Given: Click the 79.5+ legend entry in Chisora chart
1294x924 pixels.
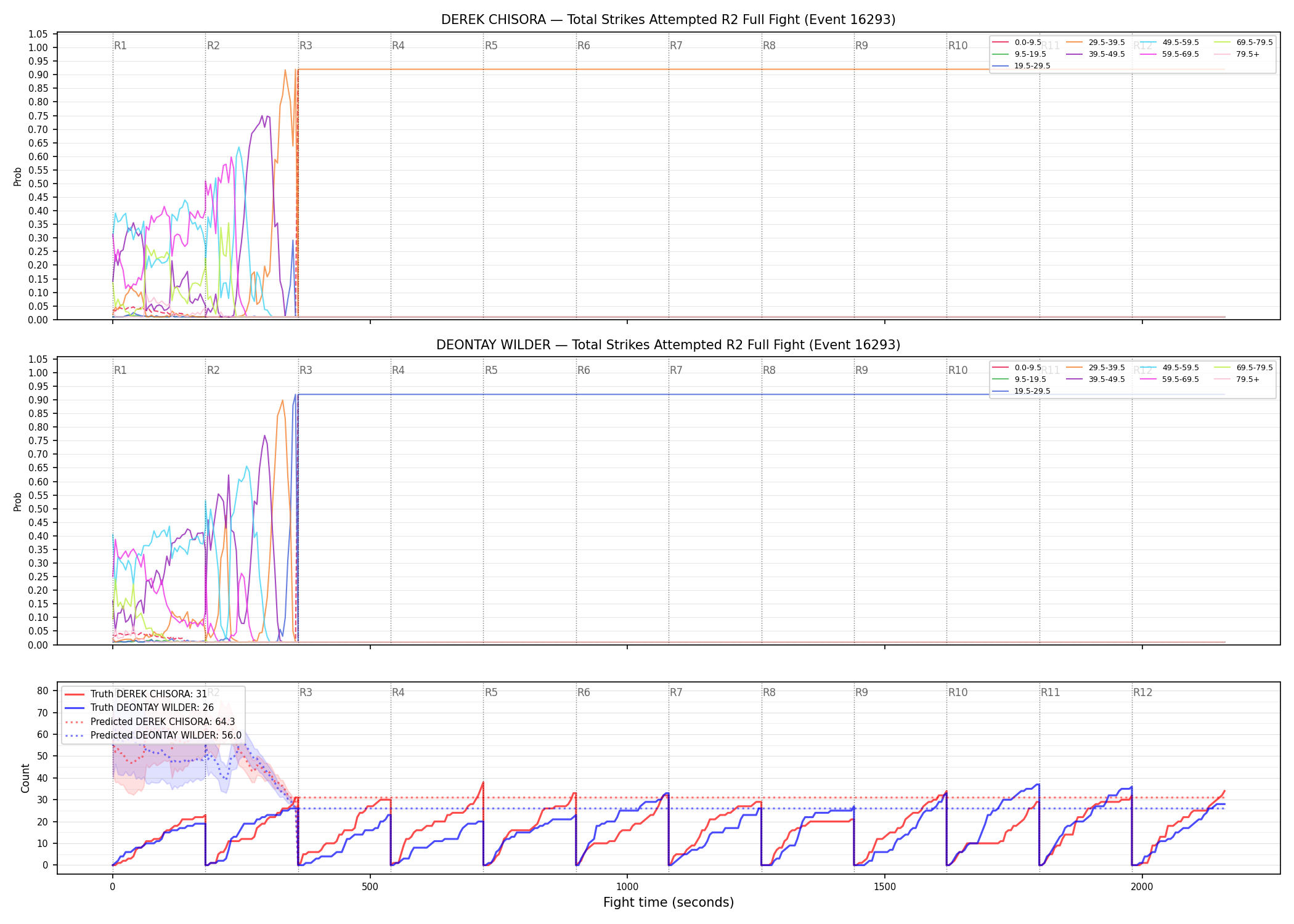Looking at the screenshot, I should pyautogui.click(x=1237, y=54).
